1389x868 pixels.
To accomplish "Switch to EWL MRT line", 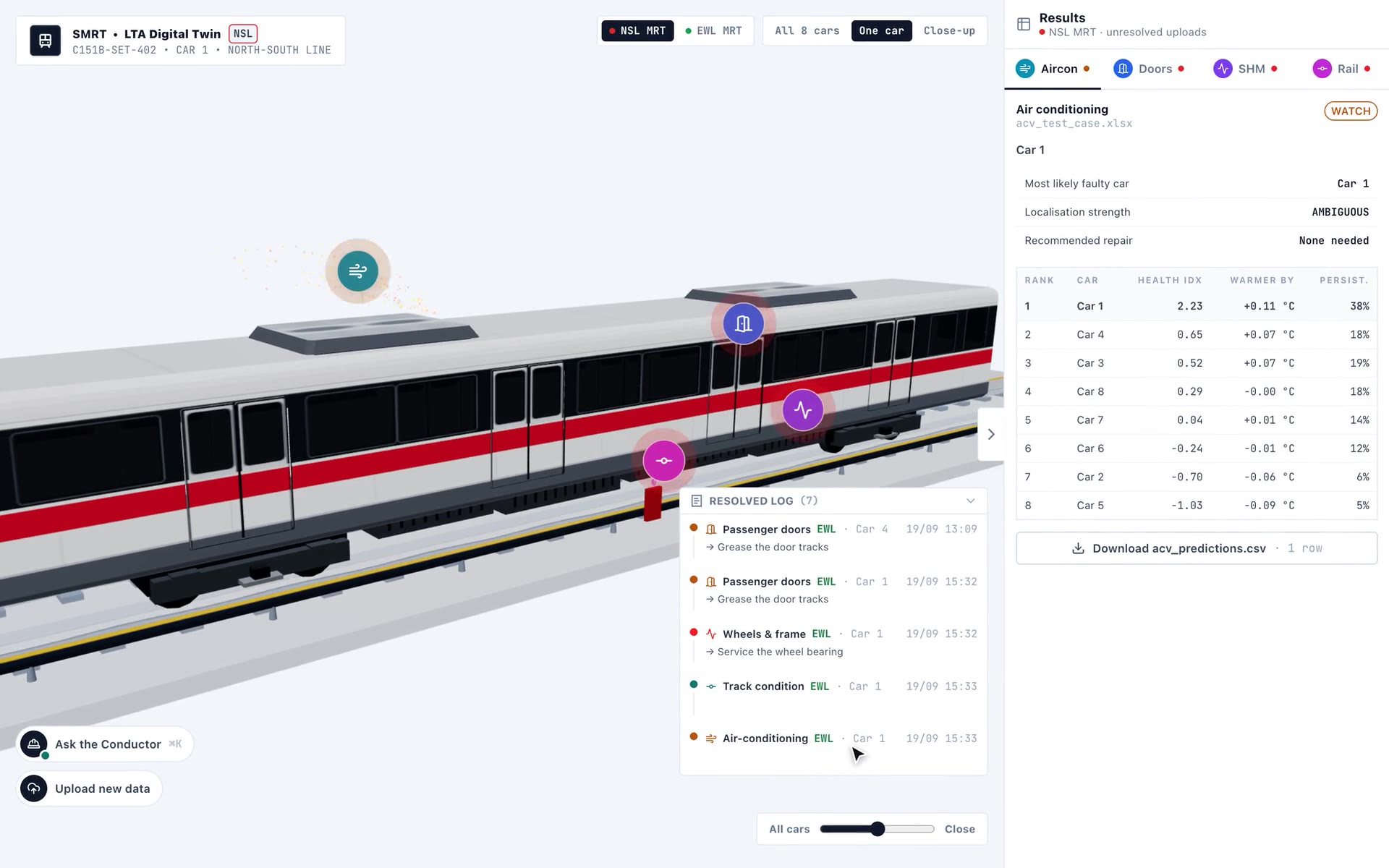I will (713, 31).
